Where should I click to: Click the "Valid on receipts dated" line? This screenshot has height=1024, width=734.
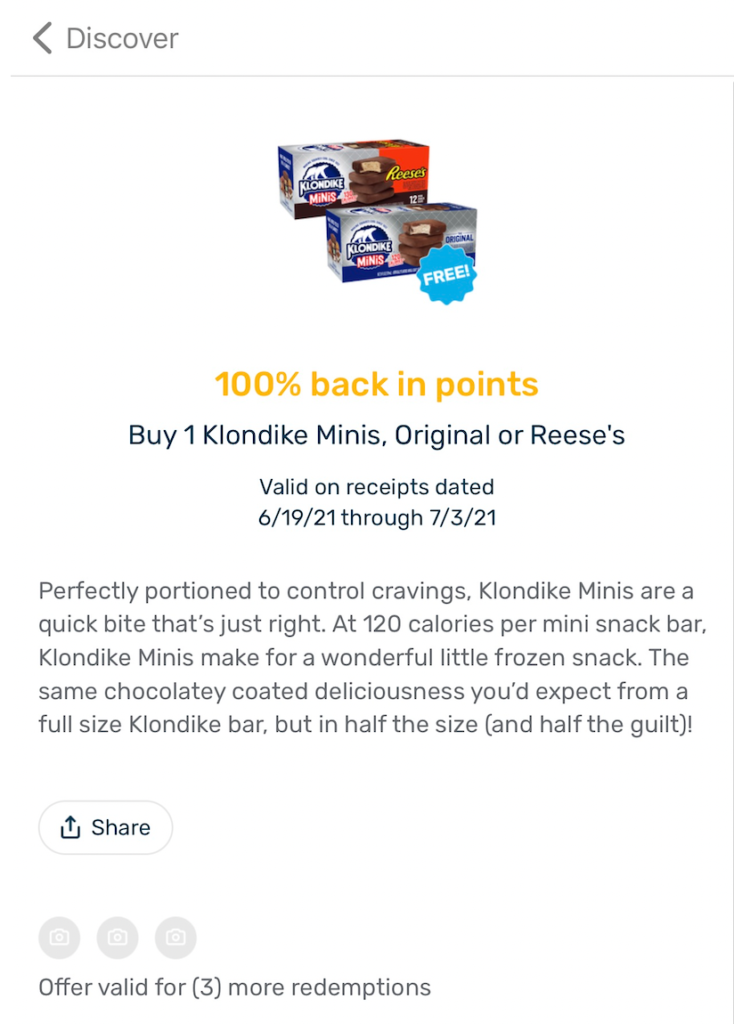[x=376, y=488]
